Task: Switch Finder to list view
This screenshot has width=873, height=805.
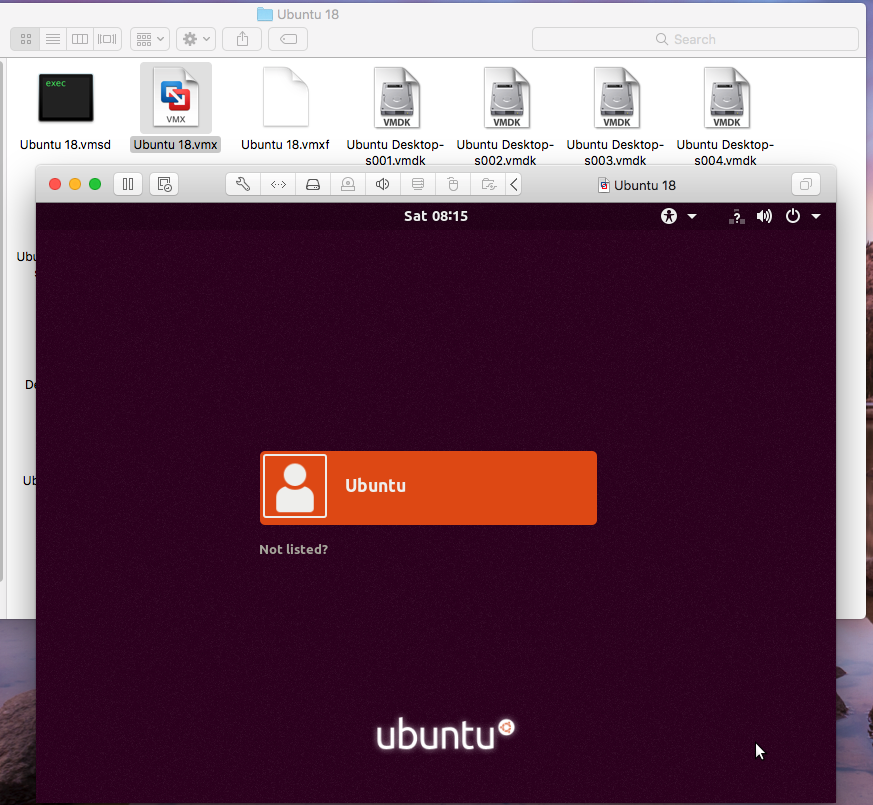Action: (x=53, y=39)
